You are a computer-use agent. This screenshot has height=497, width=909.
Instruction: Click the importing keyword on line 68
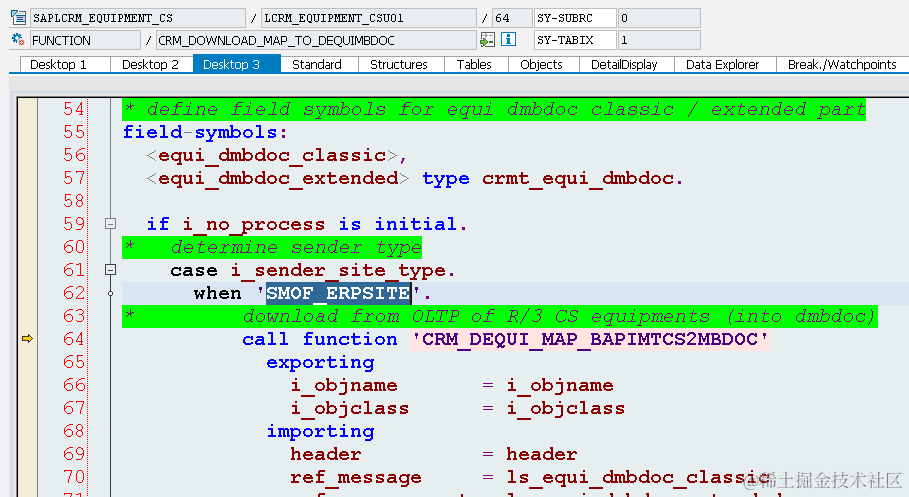(x=320, y=431)
